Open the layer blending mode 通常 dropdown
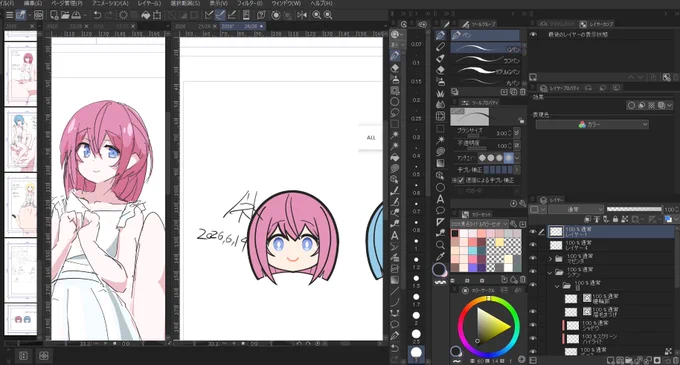This screenshot has height=365, width=680. tap(576, 209)
